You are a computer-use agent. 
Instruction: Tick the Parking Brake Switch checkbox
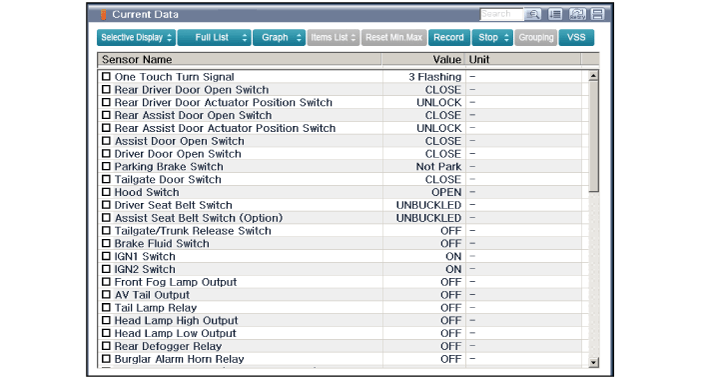106,166
